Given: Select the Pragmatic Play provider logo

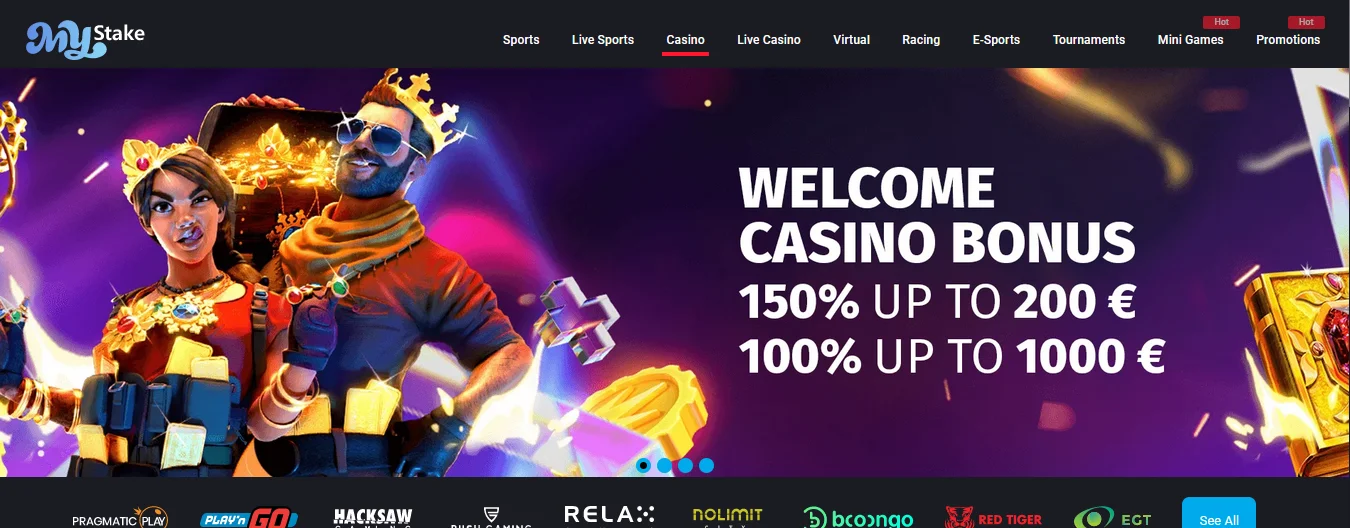Looking at the screenshot, I should (120, 518).
